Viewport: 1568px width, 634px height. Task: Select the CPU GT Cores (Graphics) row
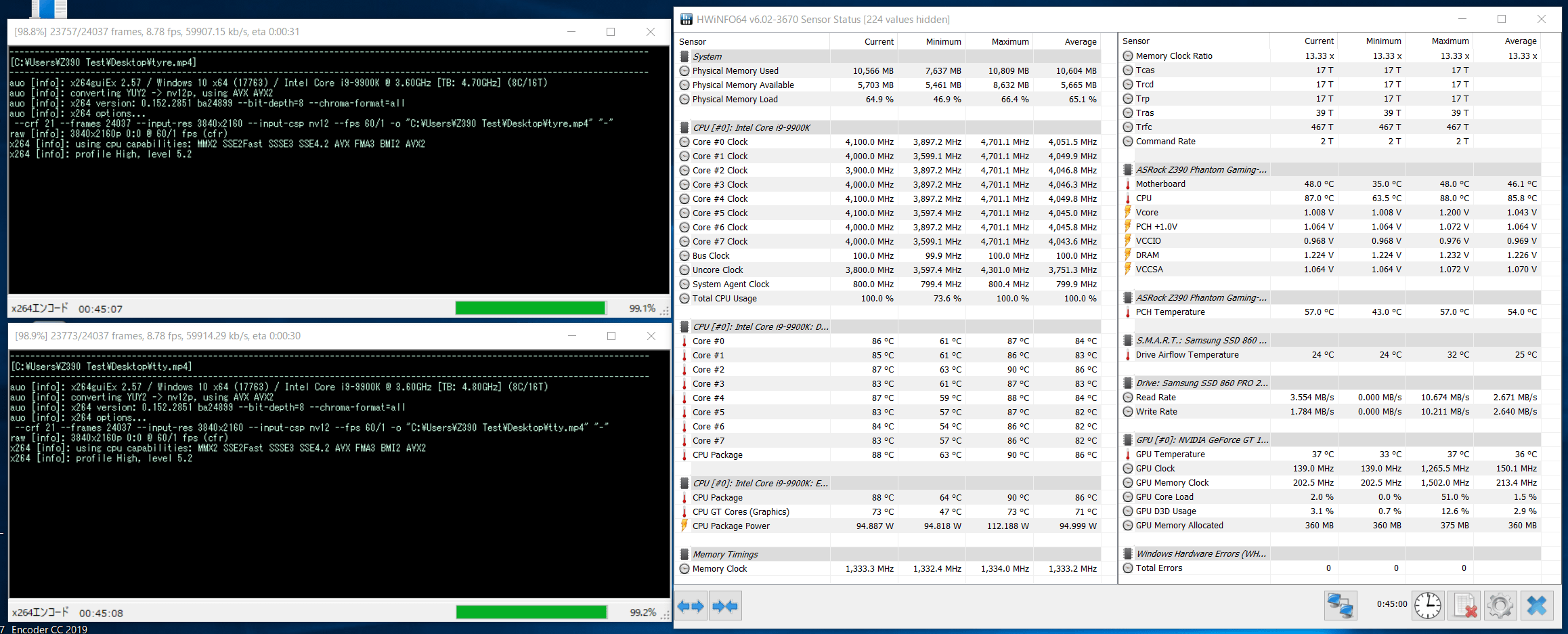click(889, 511)
